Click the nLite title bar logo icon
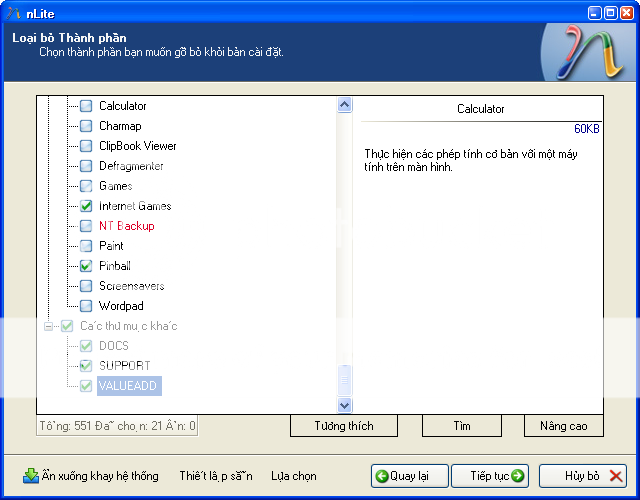The height and width of the screenshot is (500, 640). click(13, 13)
